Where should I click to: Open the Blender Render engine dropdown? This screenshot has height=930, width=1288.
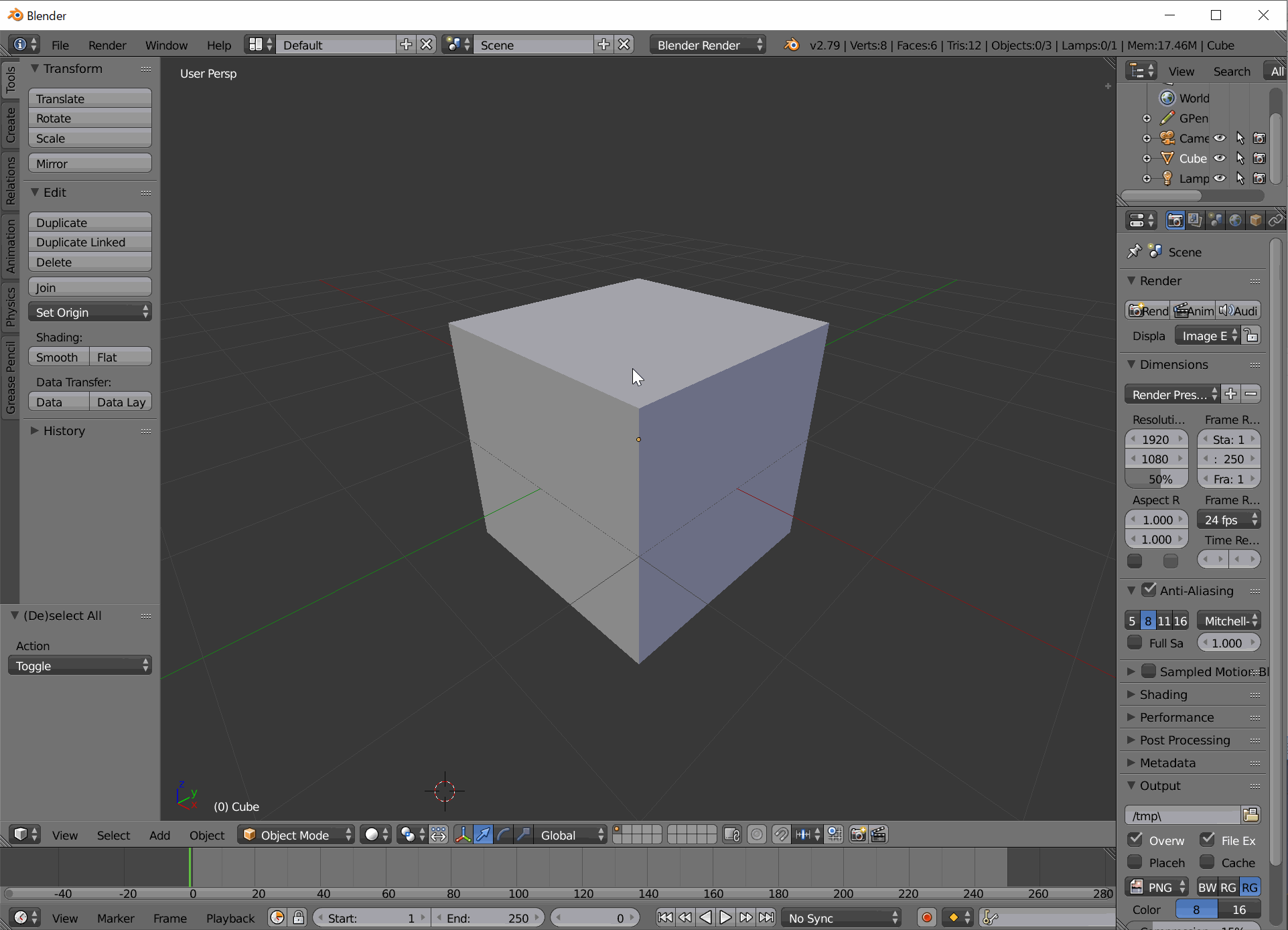(x=709, y=45)
